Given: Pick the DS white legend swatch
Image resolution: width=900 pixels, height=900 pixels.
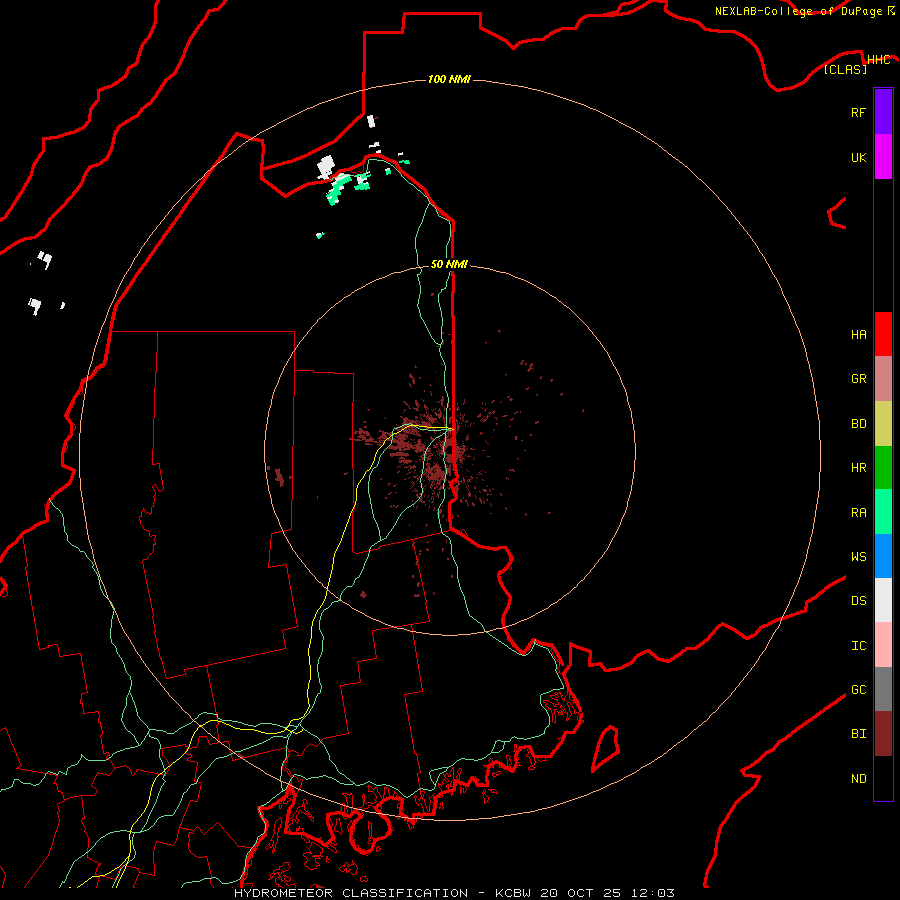Looking at the screenshot, I should pyautogui.click(x=883, y=600).
